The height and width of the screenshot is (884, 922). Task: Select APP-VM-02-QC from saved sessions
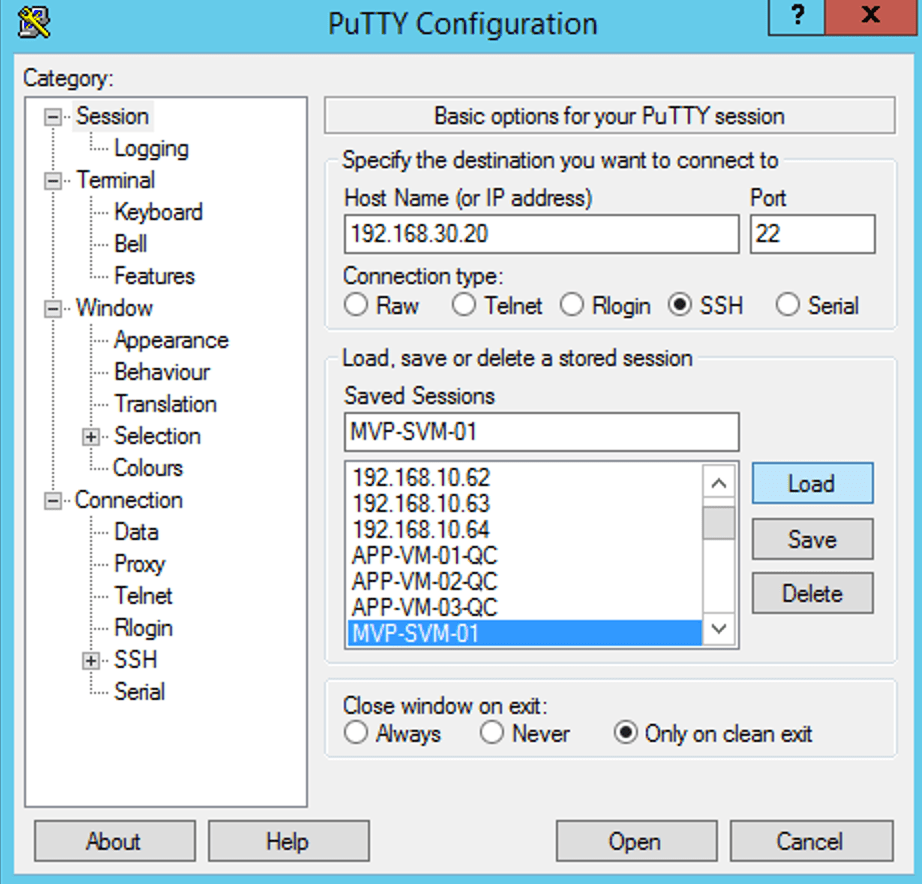tap(425, 581)
